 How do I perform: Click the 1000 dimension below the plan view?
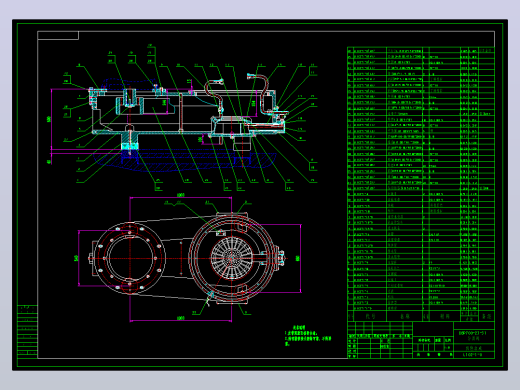tap(181, 319)
